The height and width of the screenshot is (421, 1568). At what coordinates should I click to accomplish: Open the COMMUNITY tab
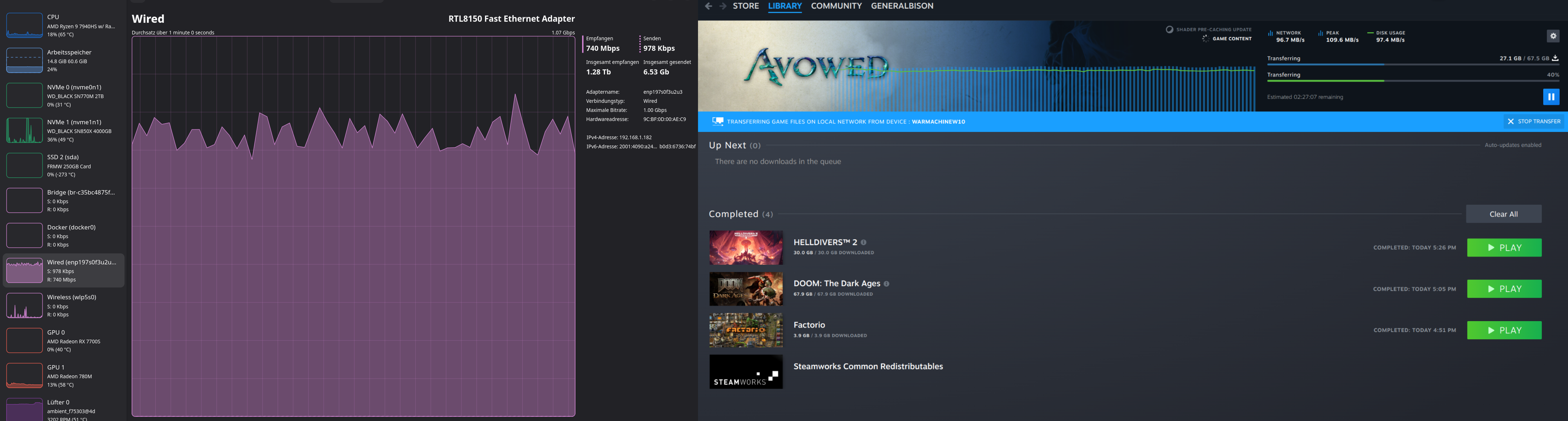coord(836,6)
